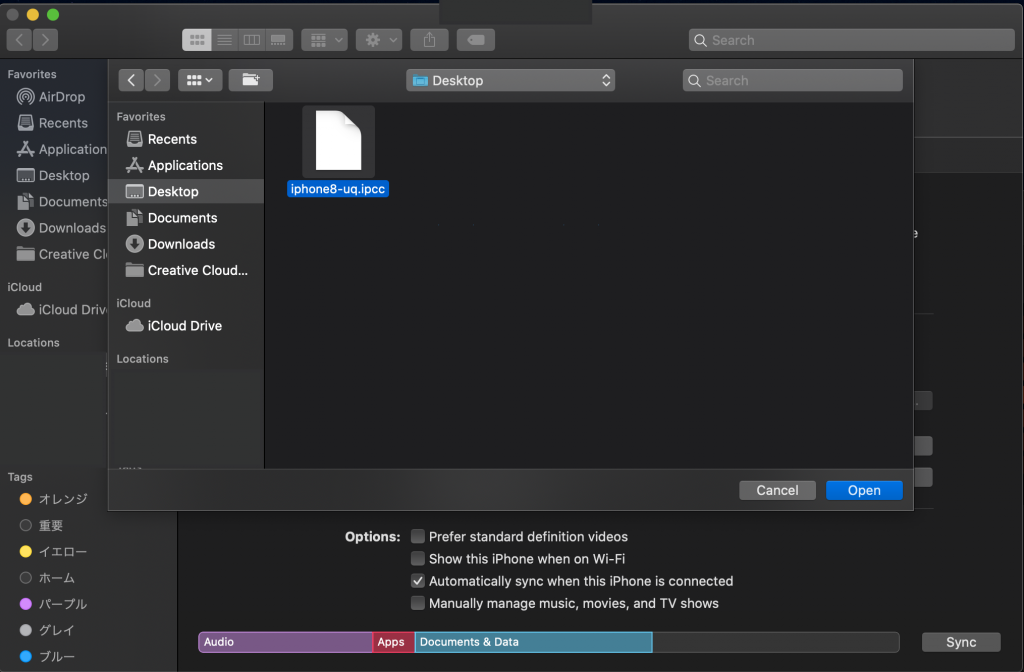This screenshot has height=672, width=1024.
Task: Select the iphone8-uq.ipcc file icon
Action: (x=338, y=141)
